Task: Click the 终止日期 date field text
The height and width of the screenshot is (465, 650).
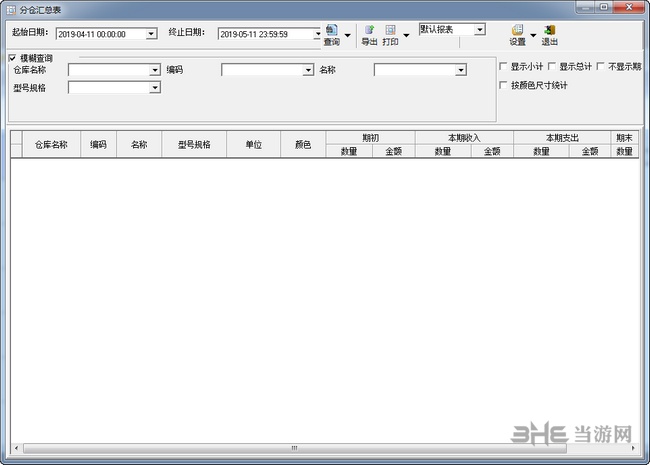Action: (254, 34)
